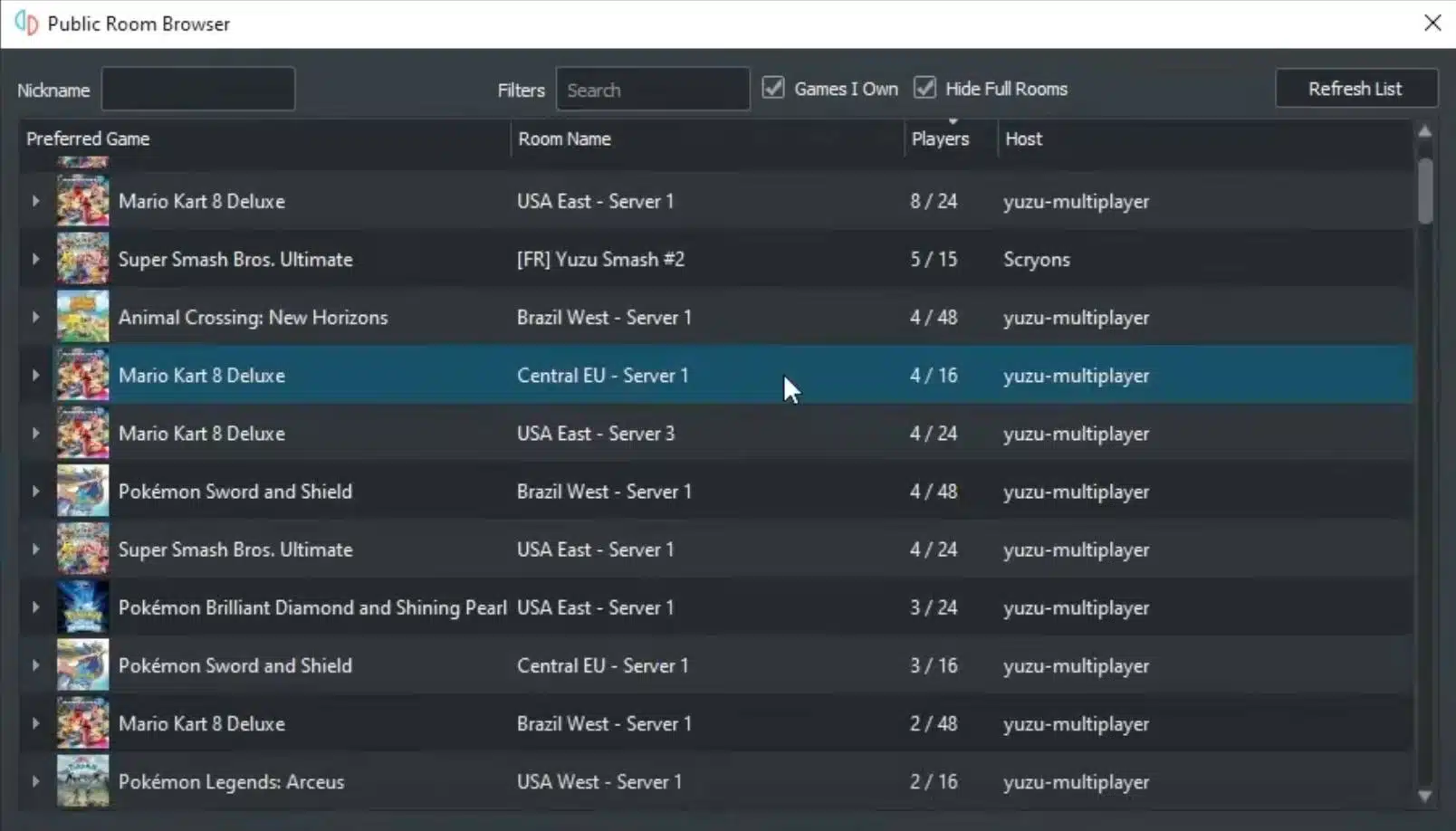The image size is (1456, 831).
Task: Sort by the Players column header
Action: click(951, 138)
